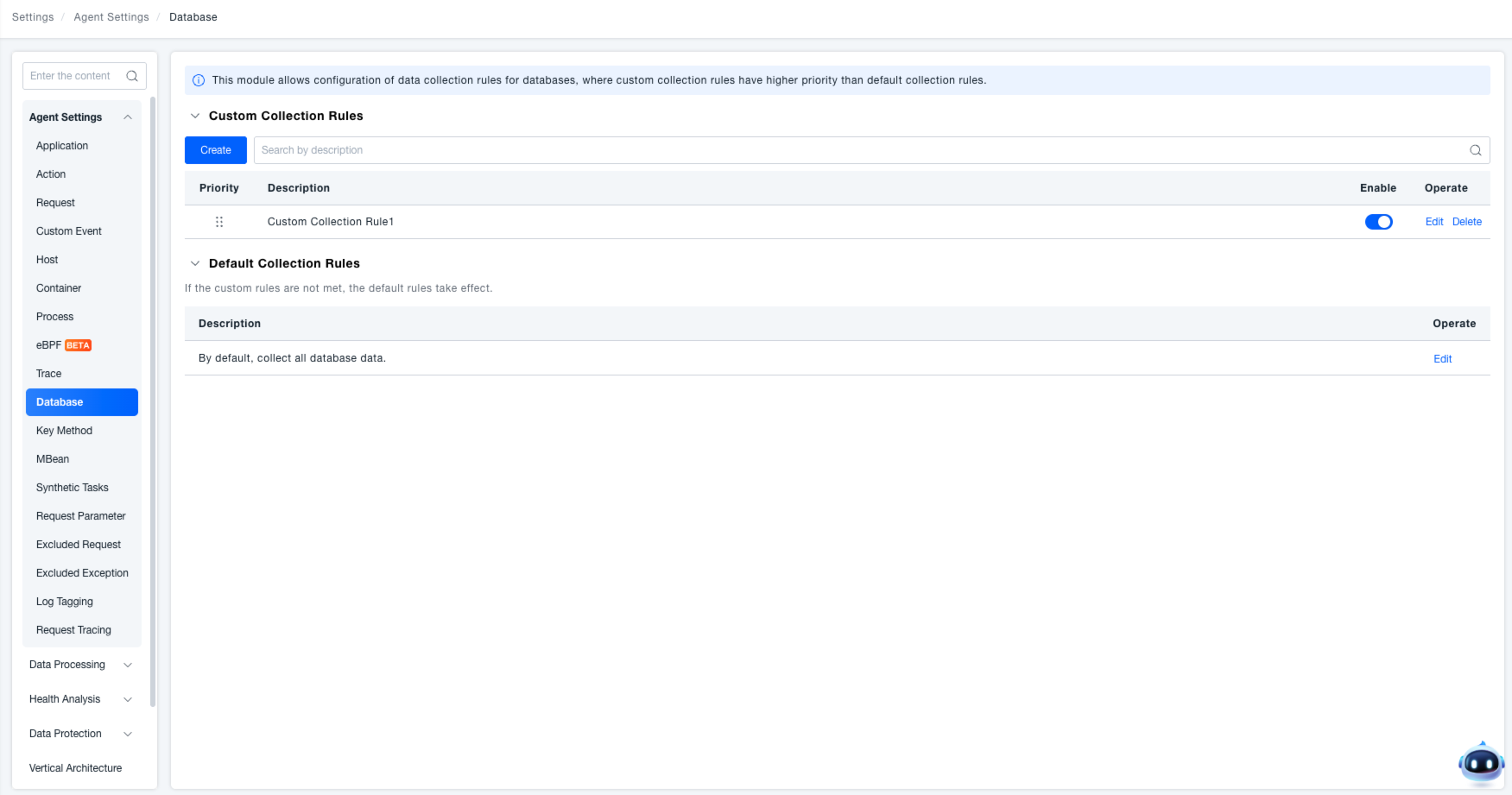
Task: Collapse the Custom Collection Rules section
Action: [195, 116]
